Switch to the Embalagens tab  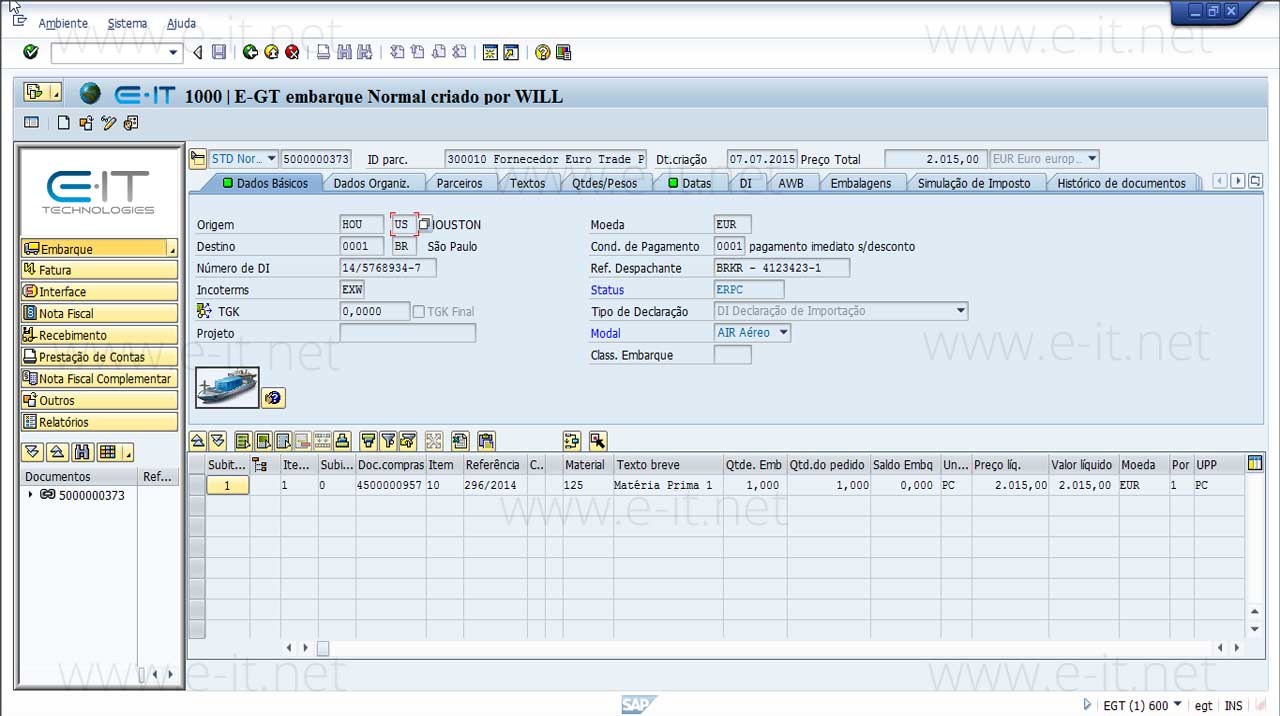click(x=861, y=183)
